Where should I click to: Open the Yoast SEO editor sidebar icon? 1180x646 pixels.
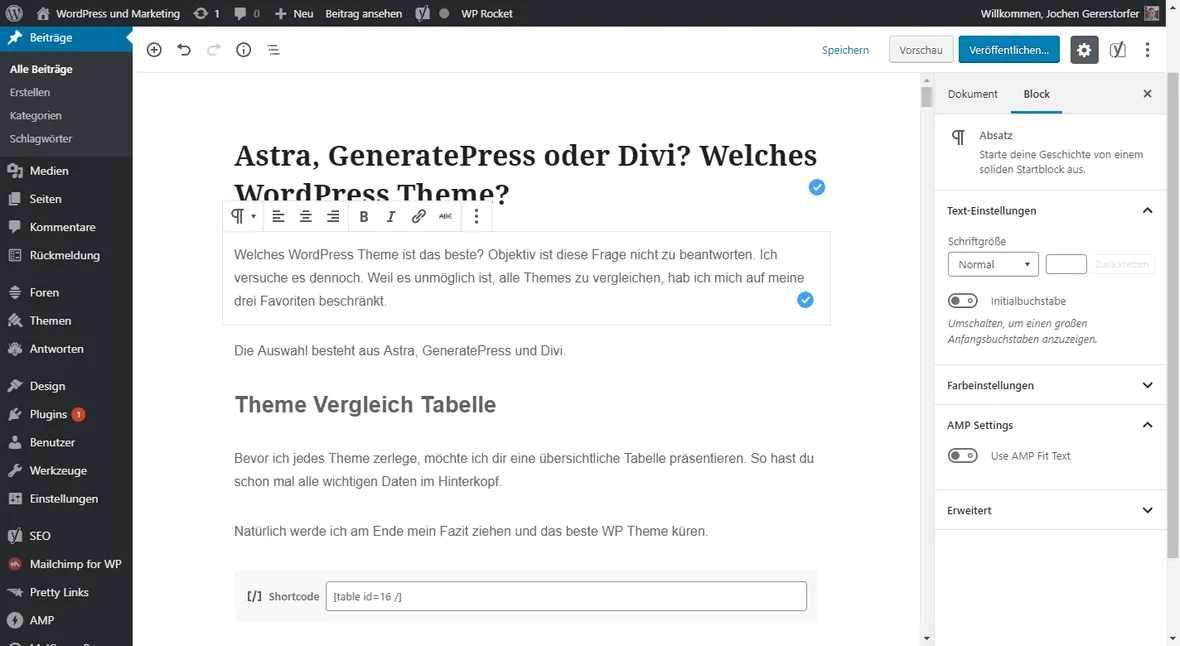(x=1118, y=50)
